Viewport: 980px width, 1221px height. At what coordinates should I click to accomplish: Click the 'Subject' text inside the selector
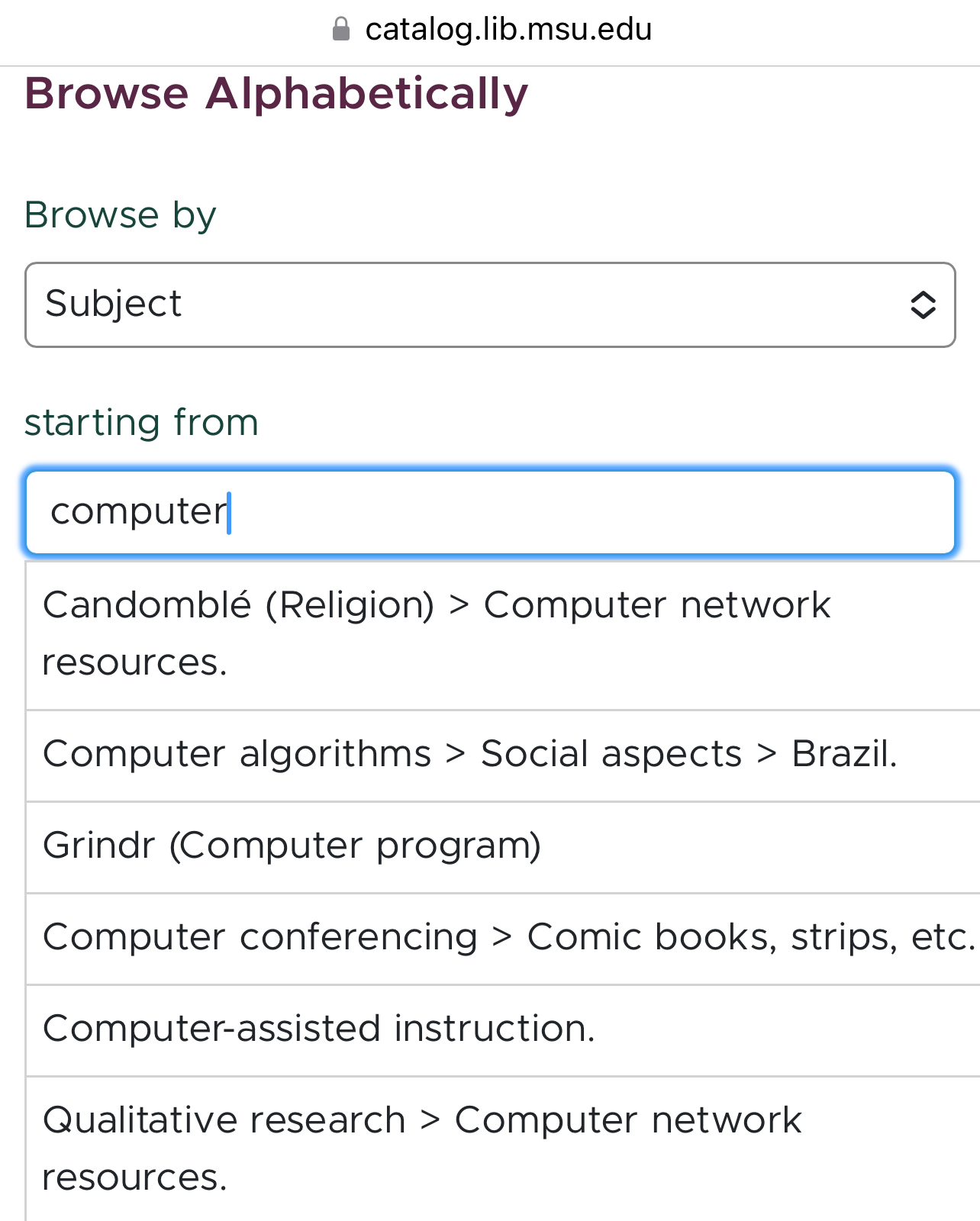point(113,304)
